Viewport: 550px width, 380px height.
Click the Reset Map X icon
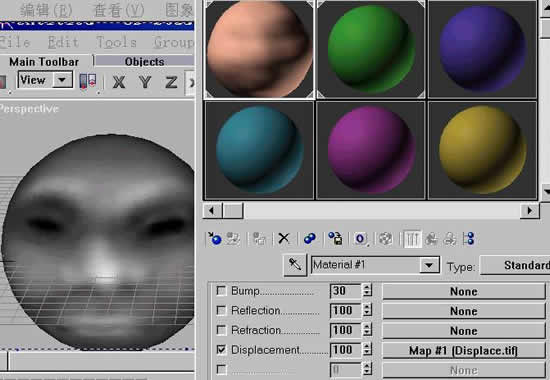(284, 239)
